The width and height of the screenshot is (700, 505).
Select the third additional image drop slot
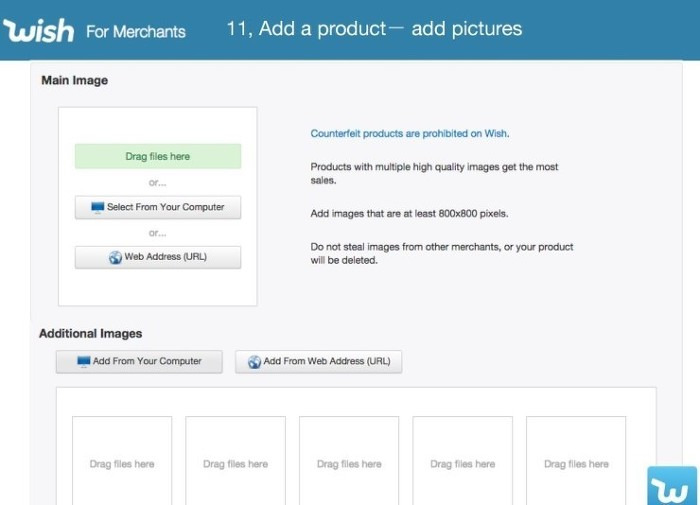[349, 461]
